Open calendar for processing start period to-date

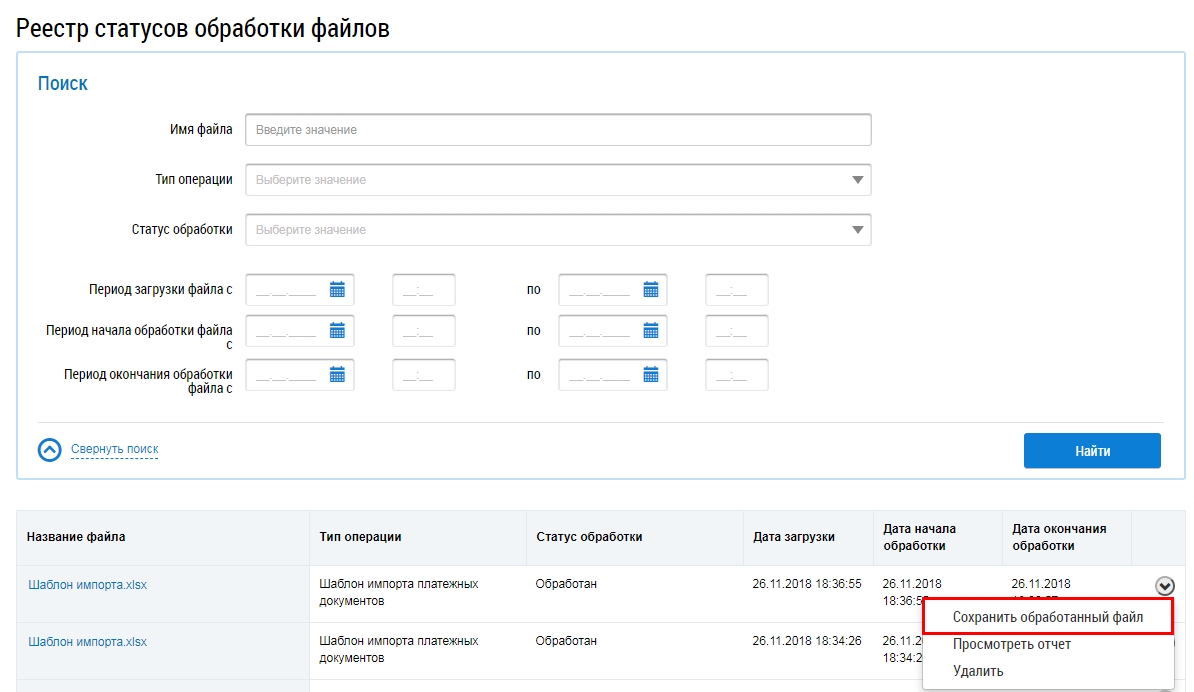tap(650, 331)
